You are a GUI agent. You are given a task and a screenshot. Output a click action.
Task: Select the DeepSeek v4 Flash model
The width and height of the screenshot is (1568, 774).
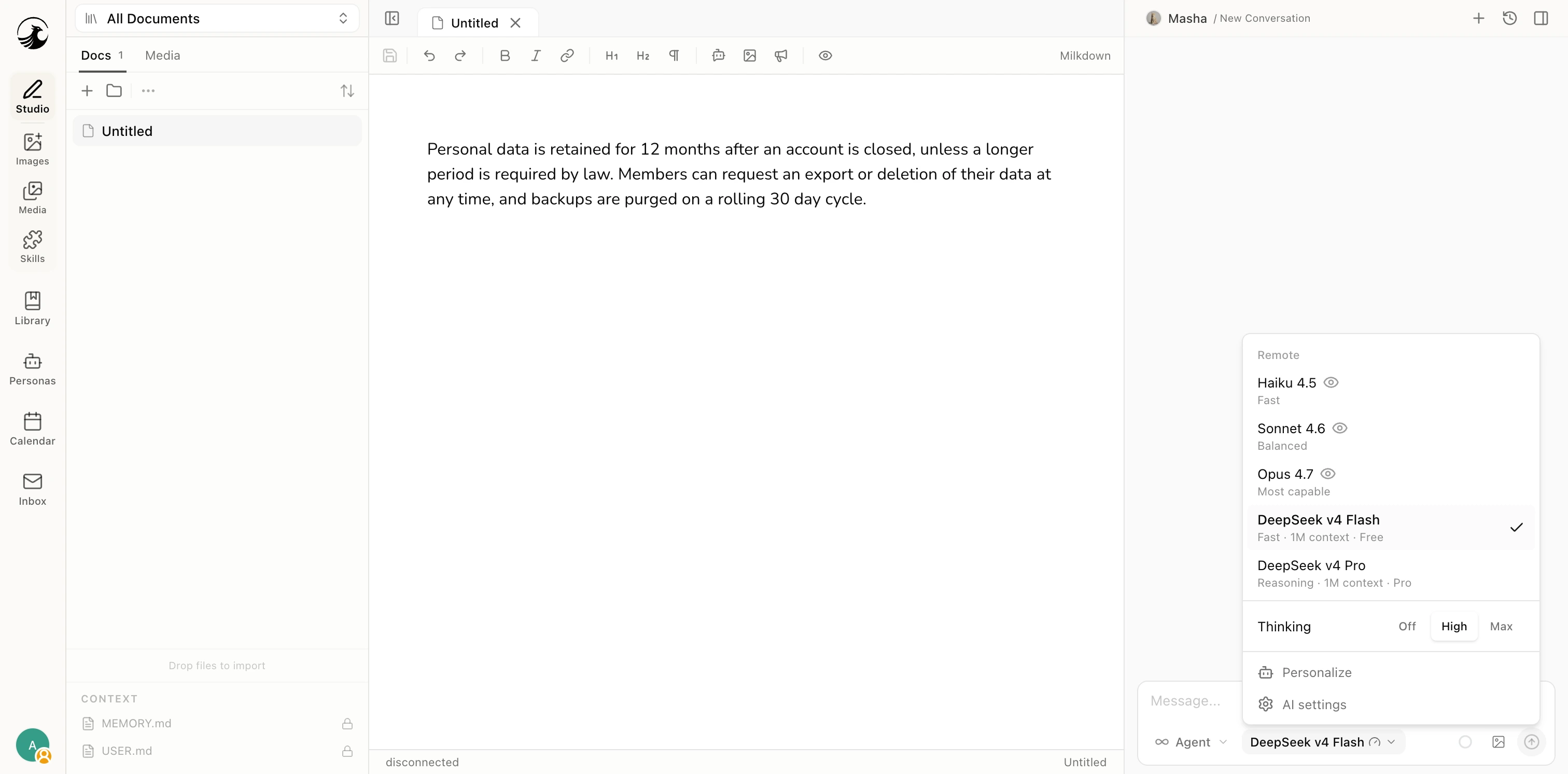pyautogui.click(x=1390, y=528)
